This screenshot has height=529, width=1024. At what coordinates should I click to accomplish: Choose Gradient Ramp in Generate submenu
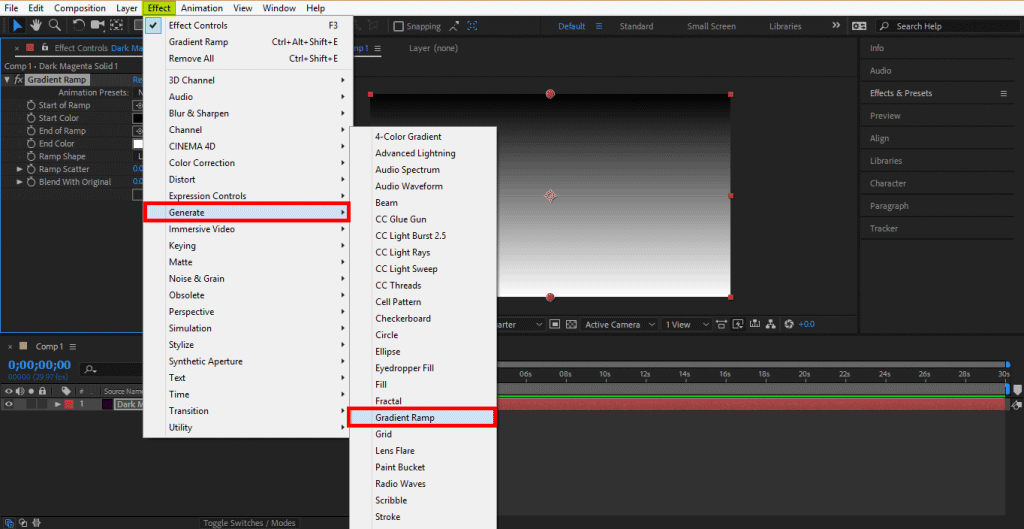coord(421,417)
